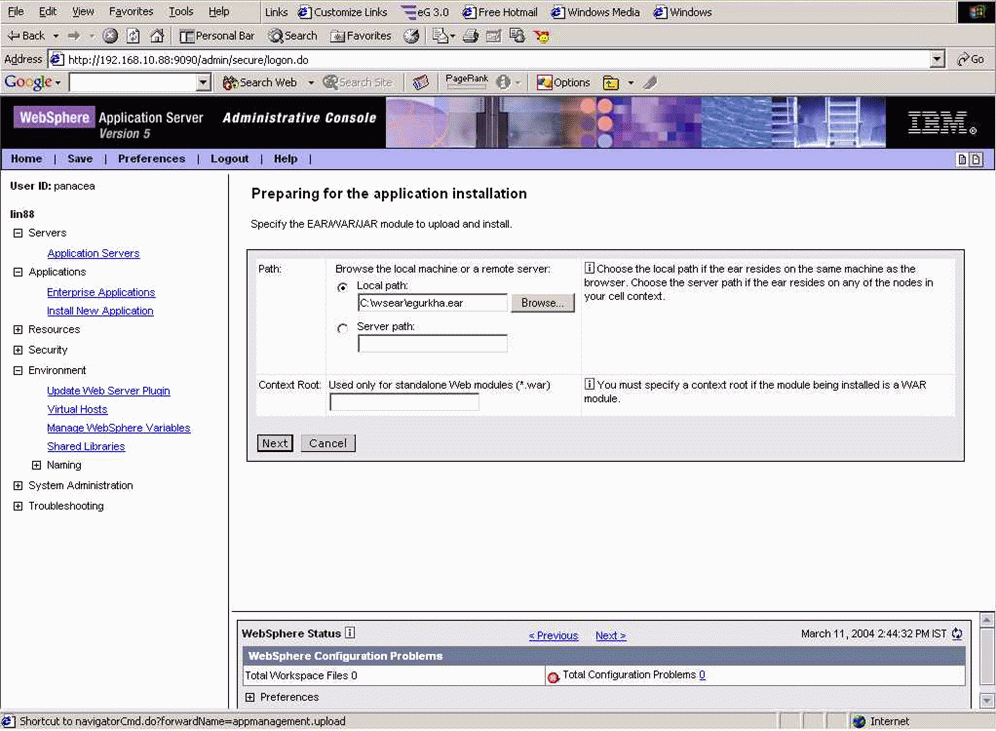Click the info icon beside local path help

[589, 268]
